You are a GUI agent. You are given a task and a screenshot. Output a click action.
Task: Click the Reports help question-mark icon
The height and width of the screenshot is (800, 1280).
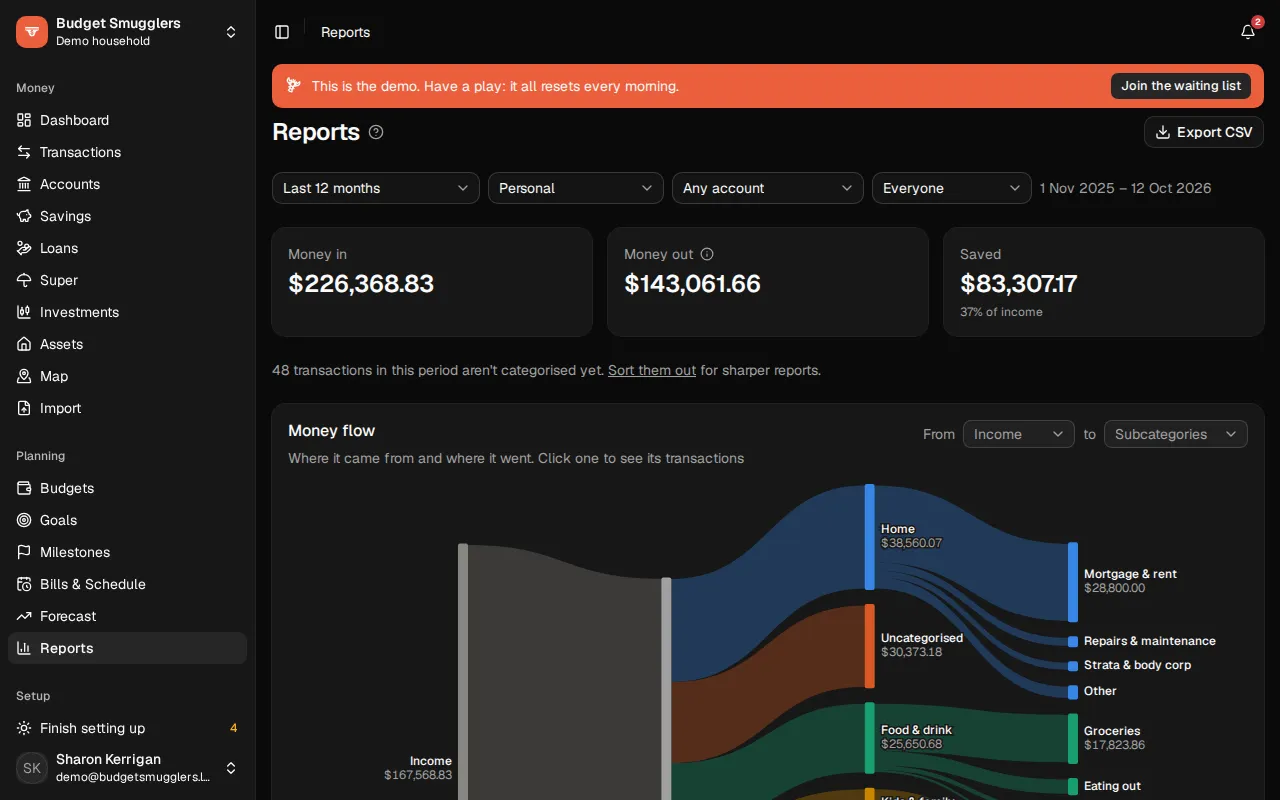click(x=376, y=132)
